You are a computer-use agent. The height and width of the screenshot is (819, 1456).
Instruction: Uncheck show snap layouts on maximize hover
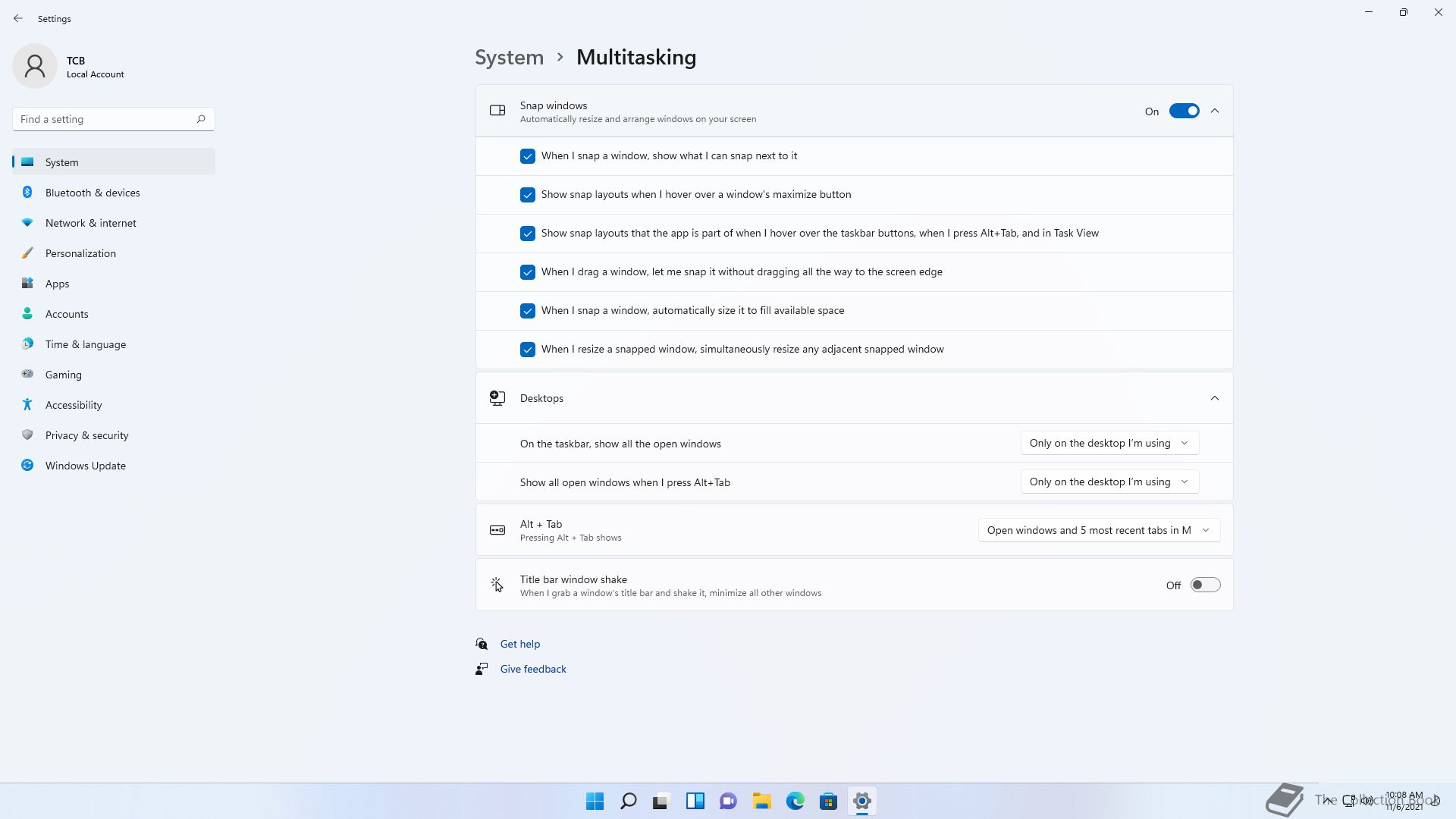coord(528,195)
